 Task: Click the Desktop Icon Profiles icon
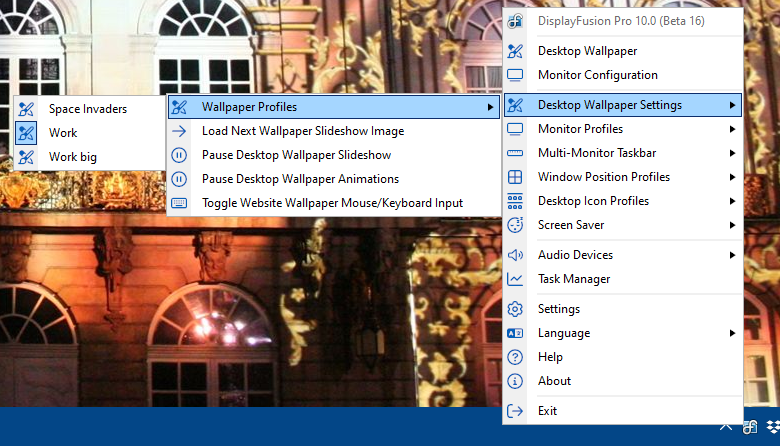tap(515, 201)
